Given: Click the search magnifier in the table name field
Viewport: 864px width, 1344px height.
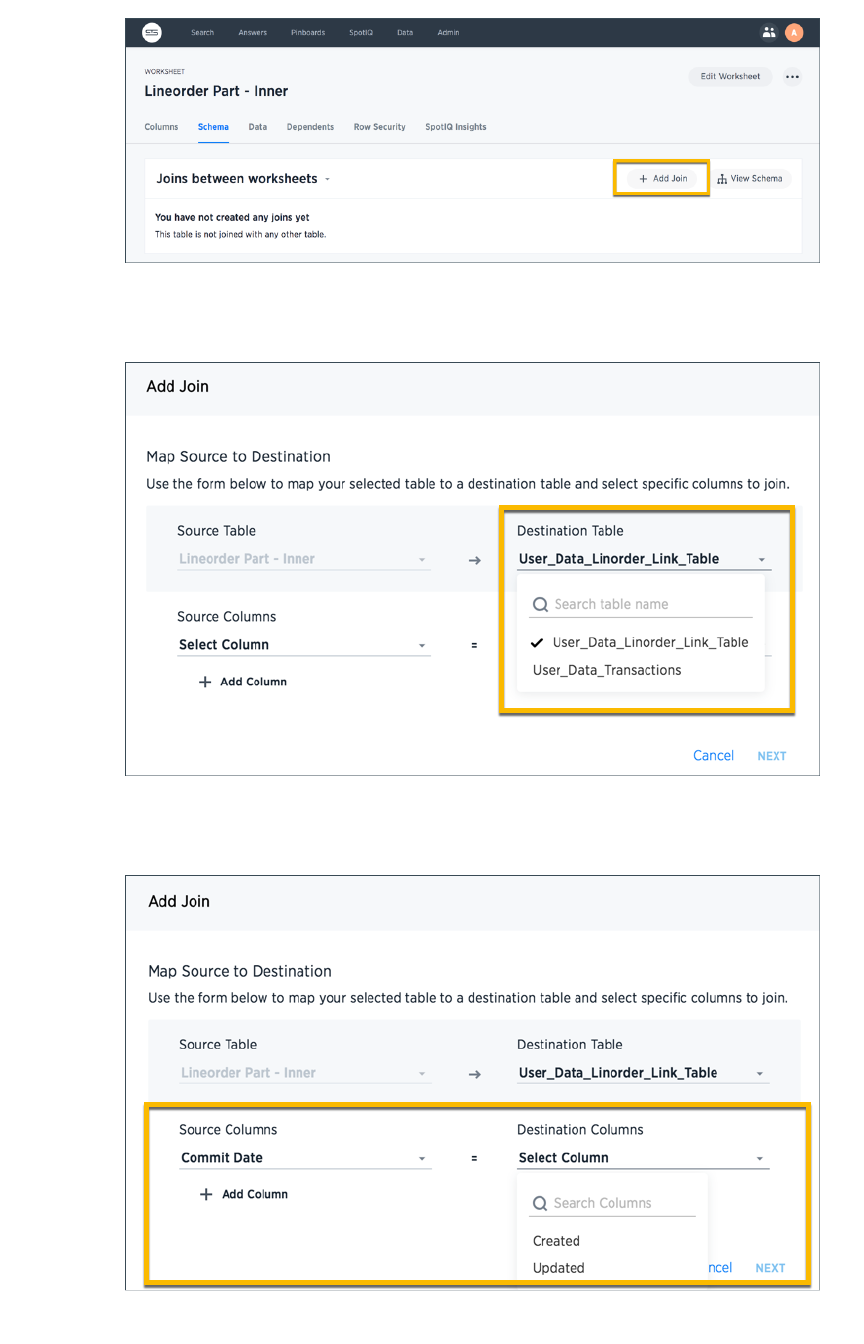Looking at the screenshot, I should pyautogui.click(x=541, y=605).
